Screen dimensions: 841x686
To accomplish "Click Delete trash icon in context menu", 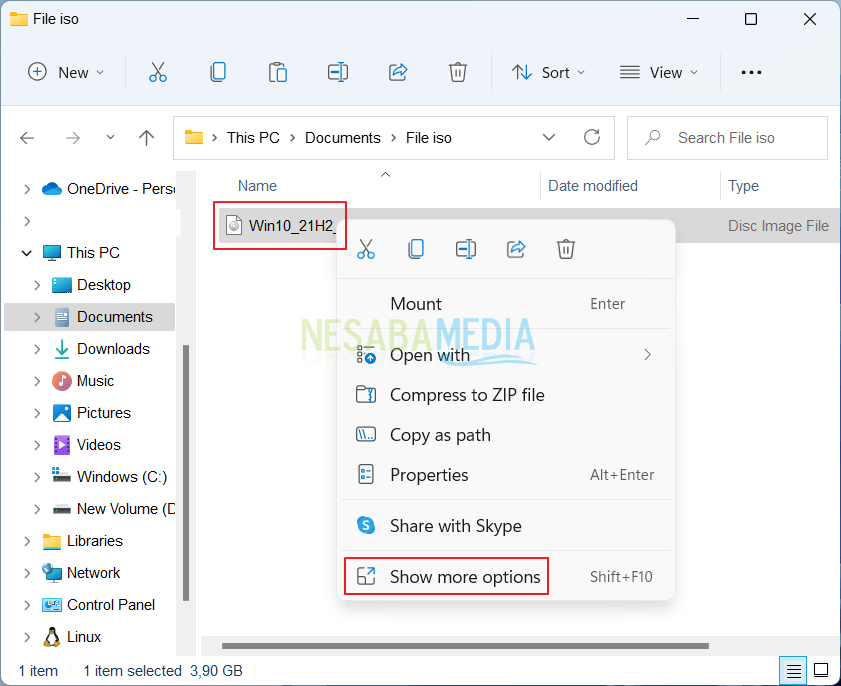I will pos(566,249).
